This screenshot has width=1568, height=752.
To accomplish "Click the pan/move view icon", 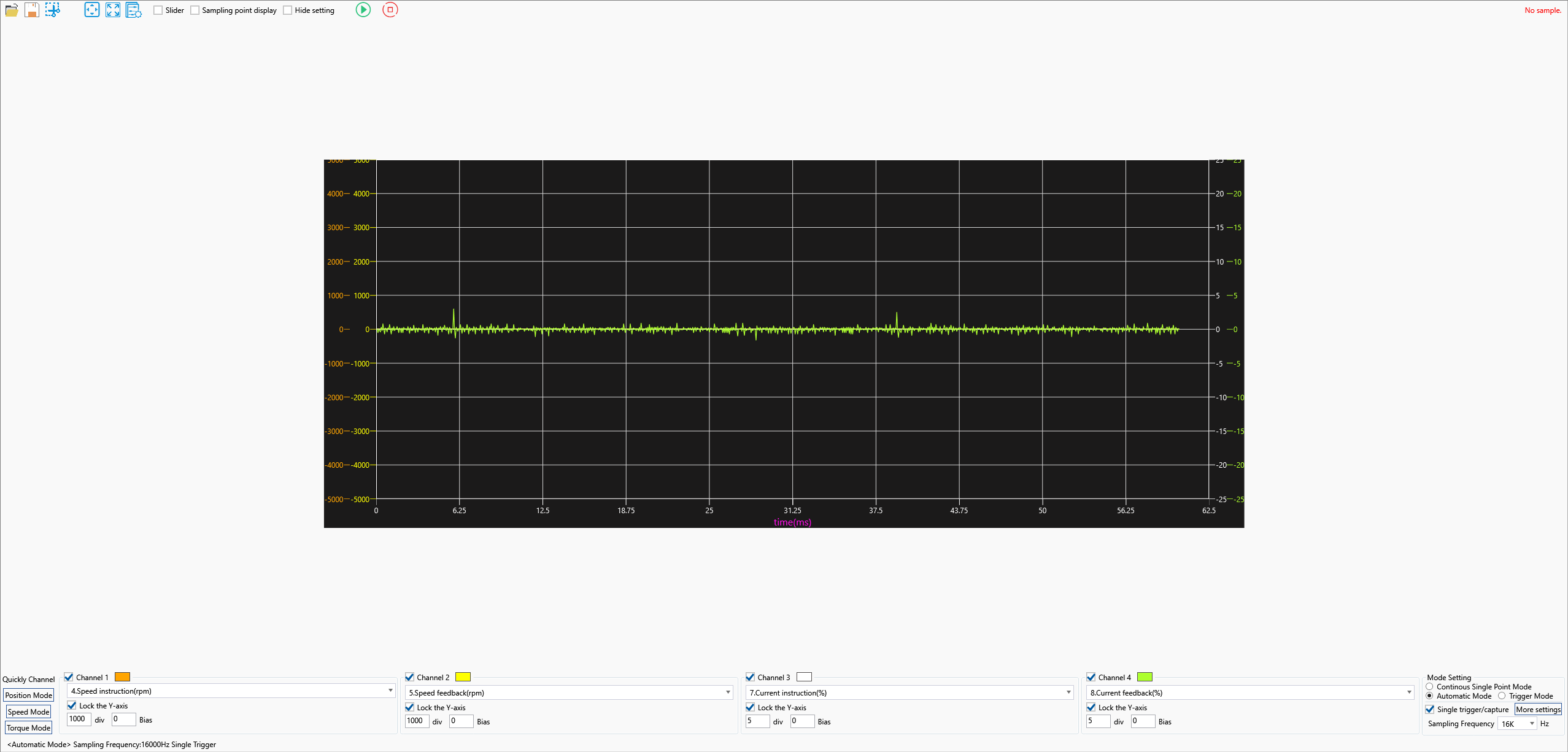I will pyautogui.click(x=92, y=10).
